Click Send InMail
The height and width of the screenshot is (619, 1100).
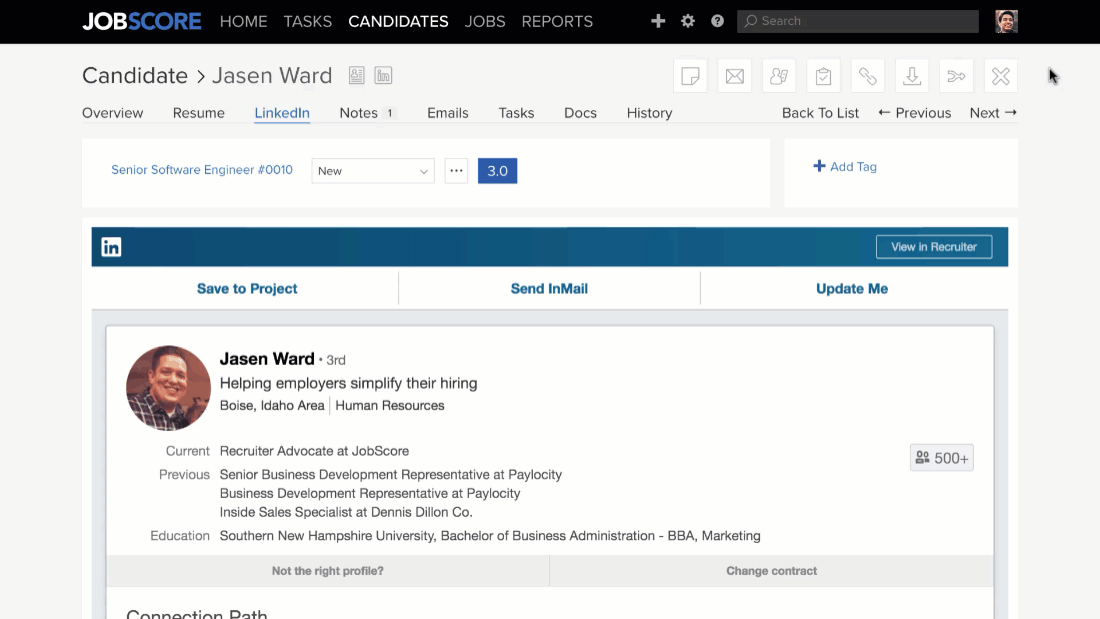click(549, 288)
